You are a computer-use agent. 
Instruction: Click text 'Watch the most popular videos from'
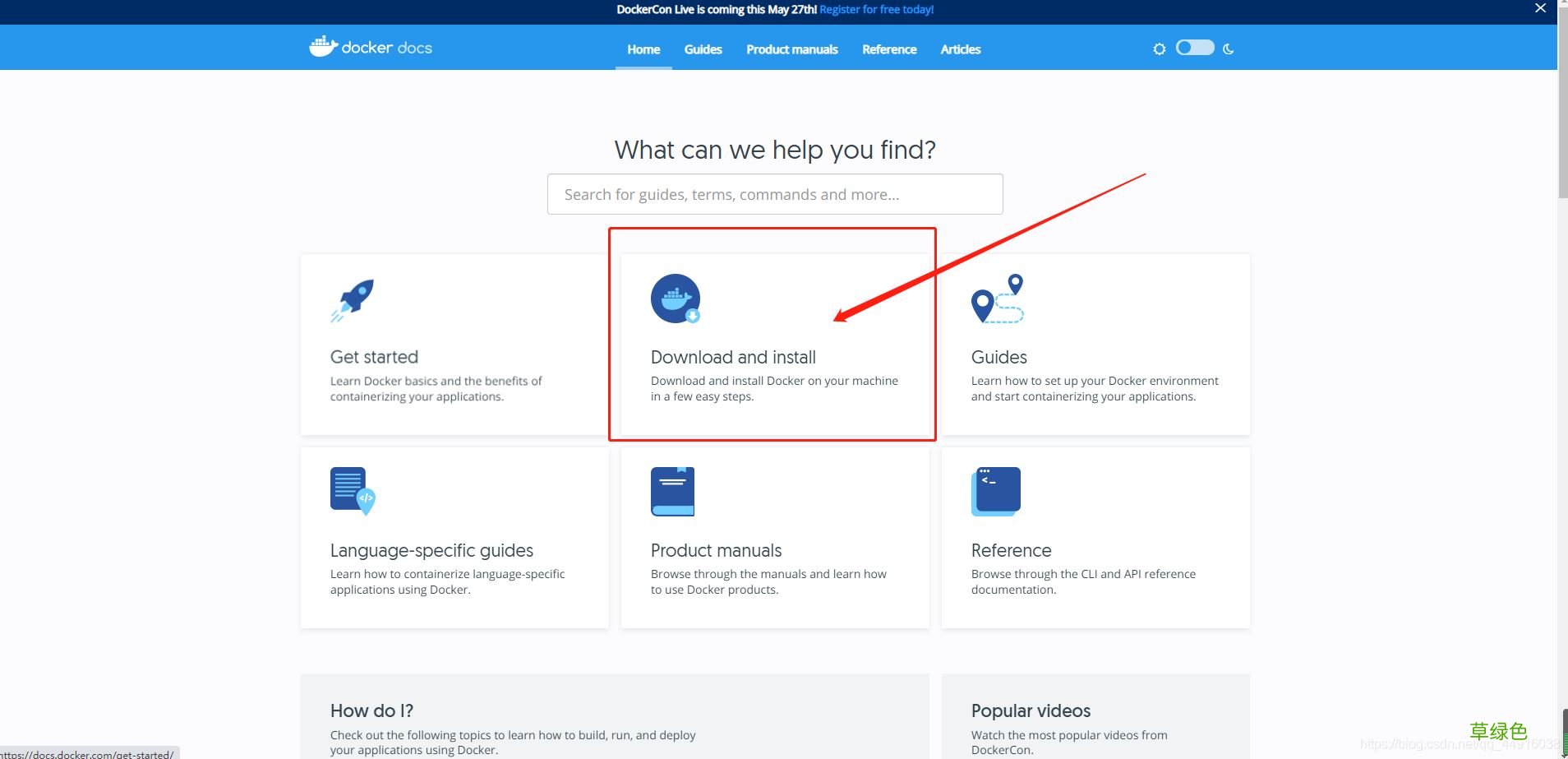[x=1069, y=735]
